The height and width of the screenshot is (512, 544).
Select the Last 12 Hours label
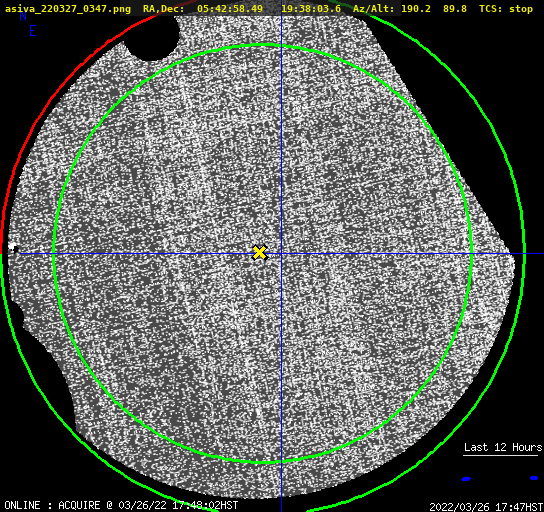(x=503, y=447)
